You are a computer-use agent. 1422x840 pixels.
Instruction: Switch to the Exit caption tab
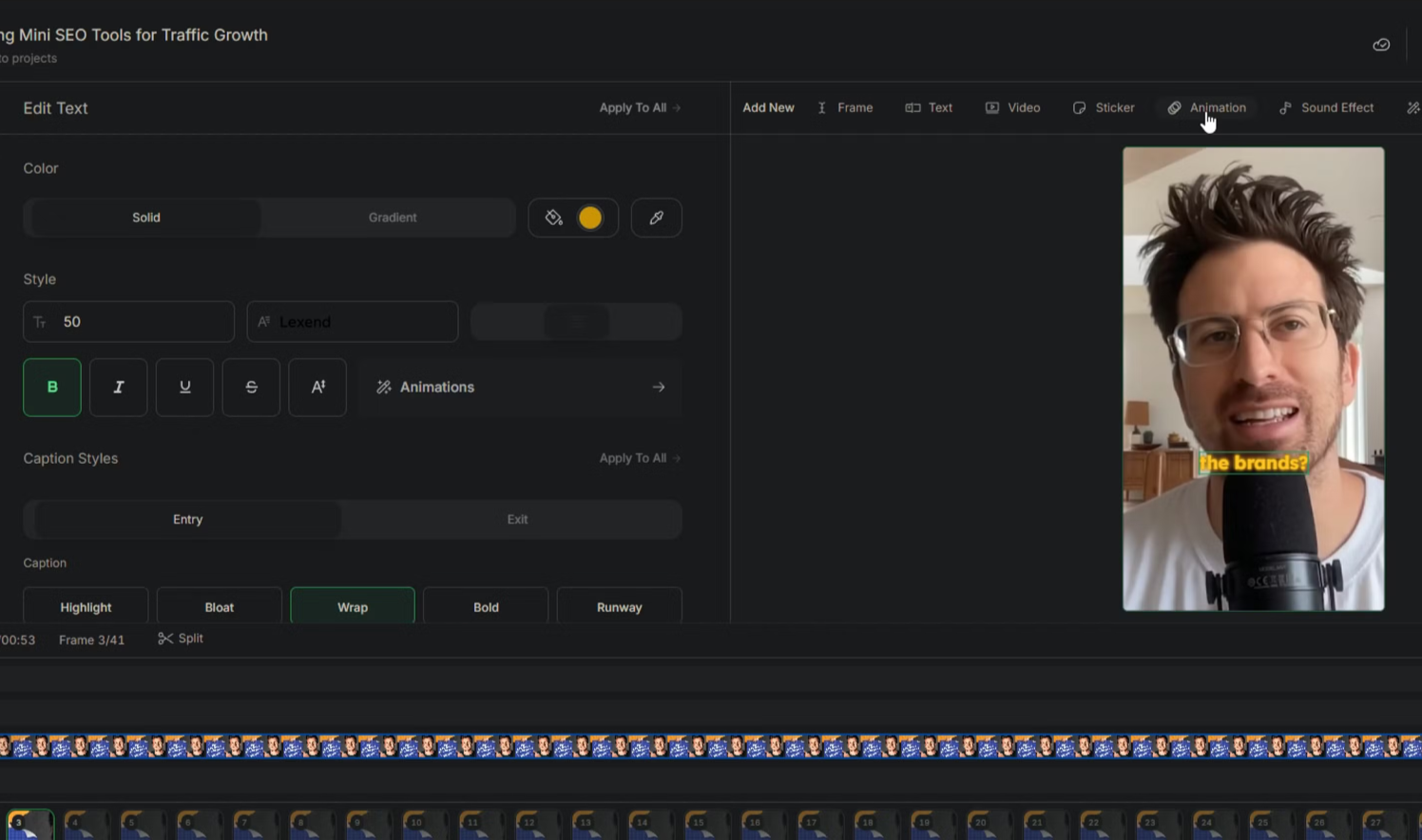point(517,520)
